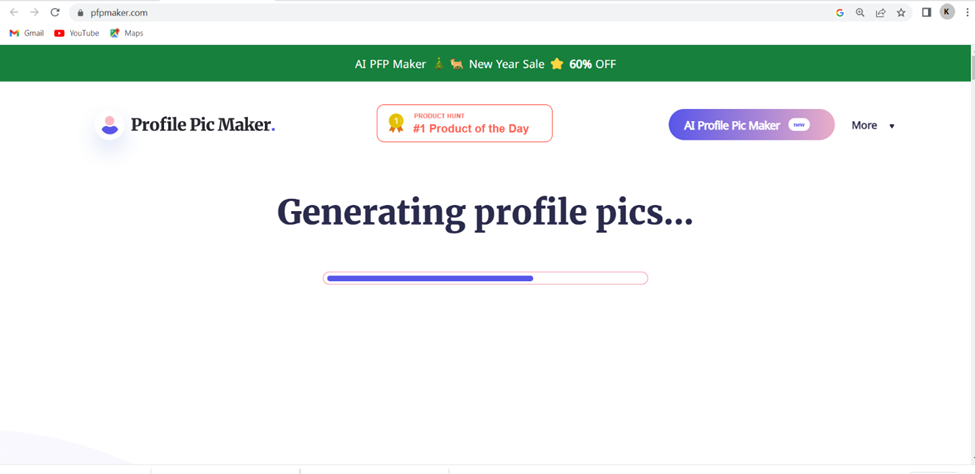Click the browser forward arrow
The height and width of the screenshot is (474, 975).
point(34,12)
